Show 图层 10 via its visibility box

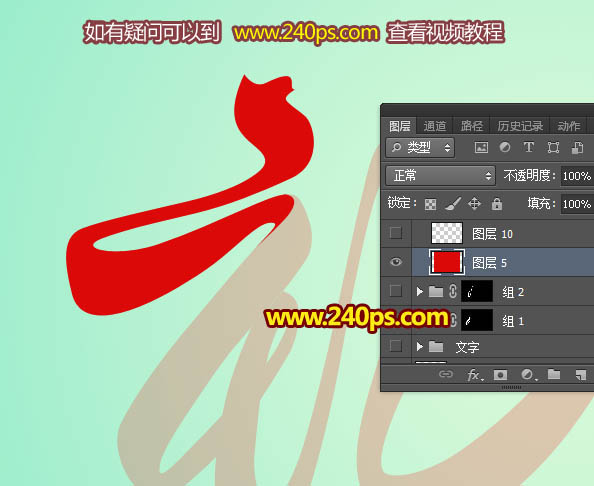(x=396, y=233)
